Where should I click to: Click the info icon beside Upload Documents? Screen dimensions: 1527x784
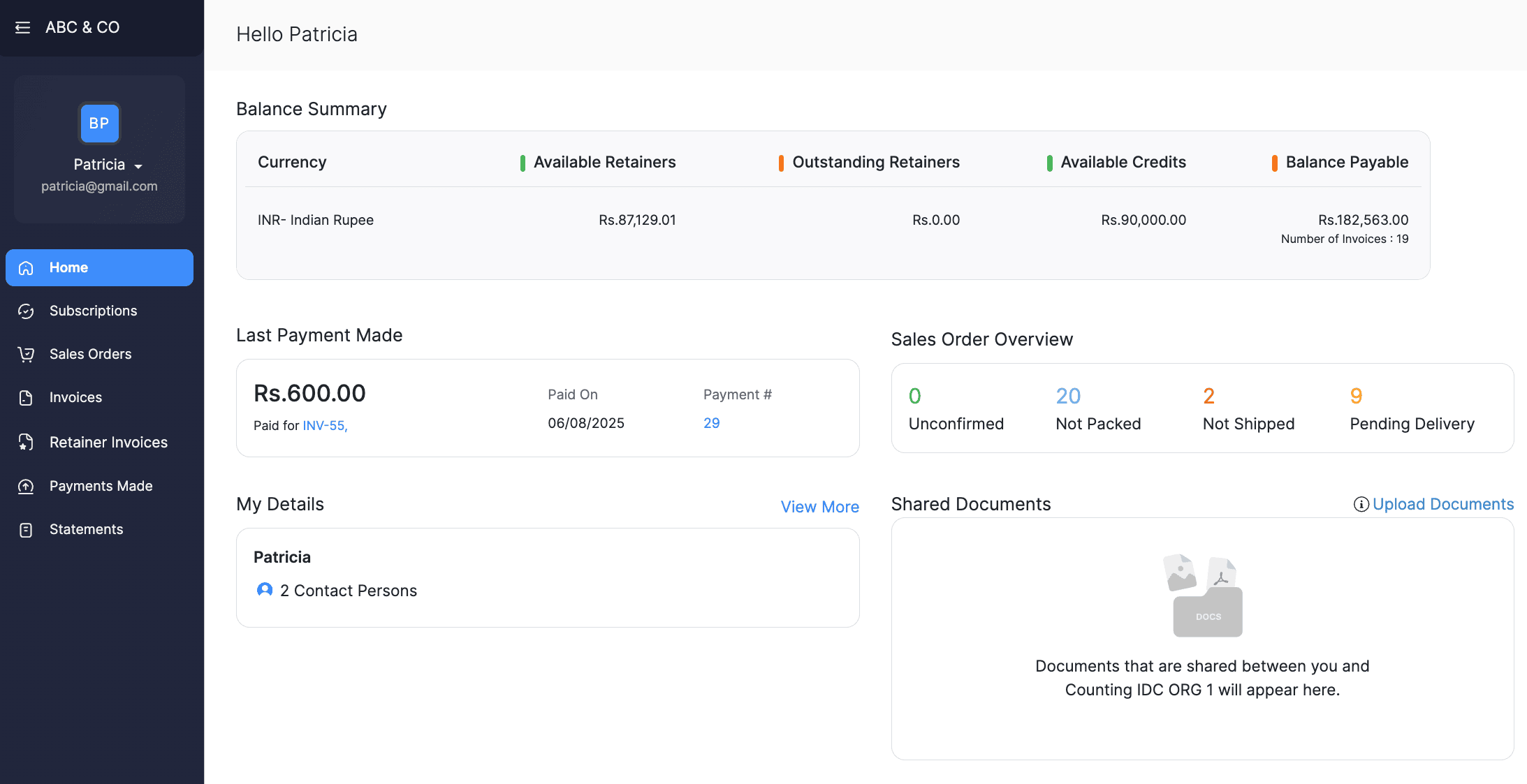(x=1360, y=503)
